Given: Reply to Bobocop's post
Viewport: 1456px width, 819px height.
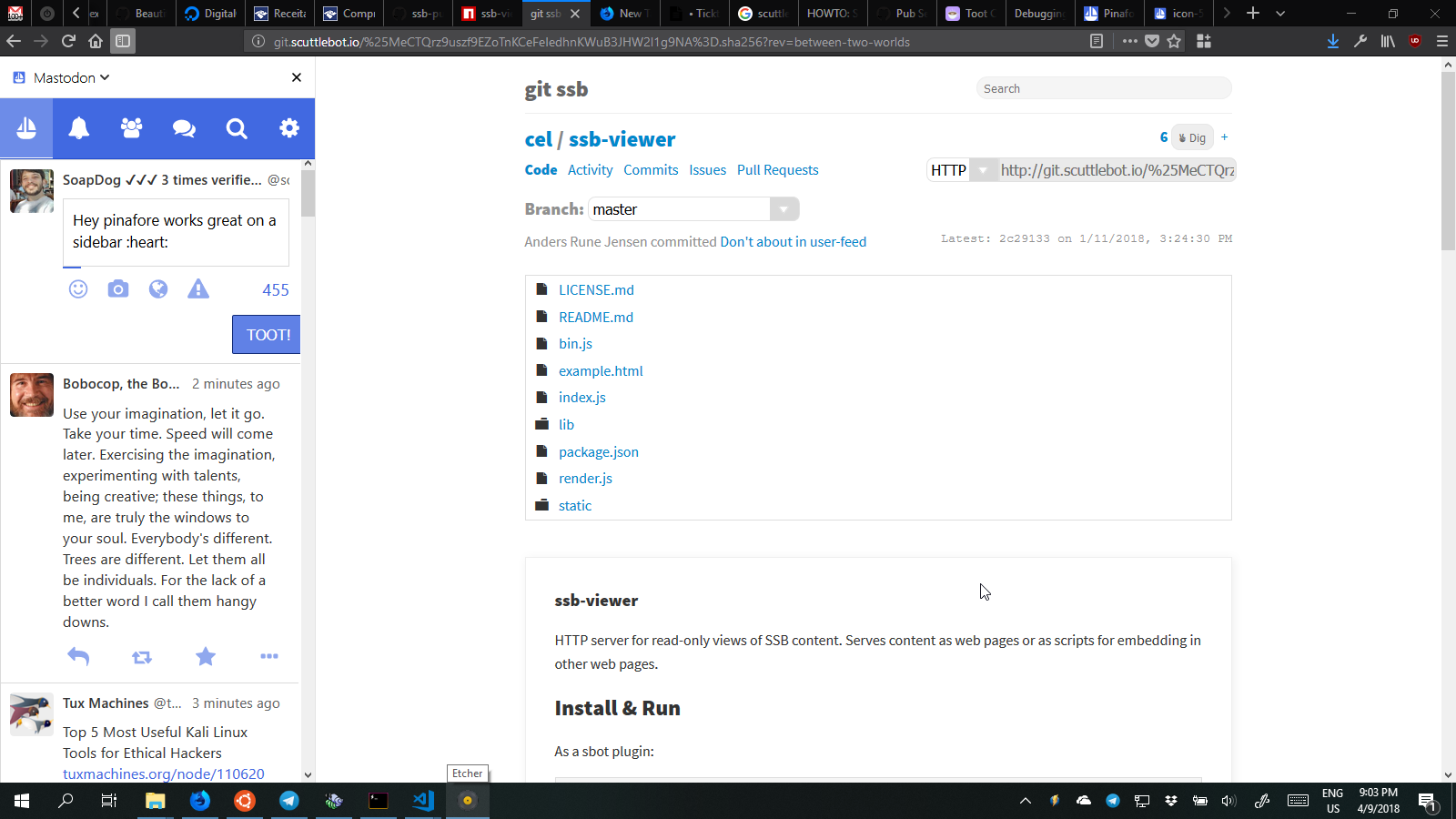Looking at the screenshot, I should [78, 656].
